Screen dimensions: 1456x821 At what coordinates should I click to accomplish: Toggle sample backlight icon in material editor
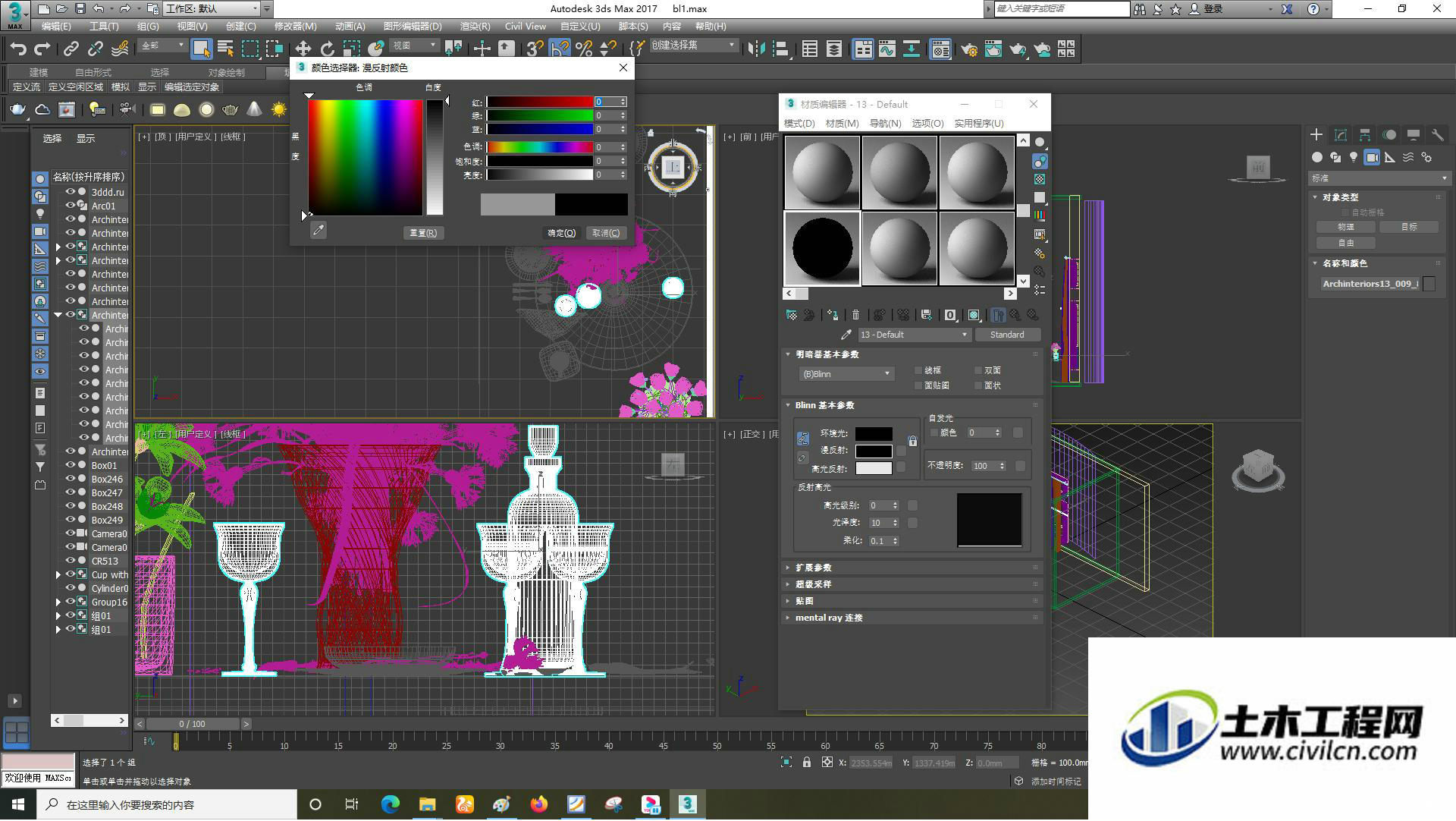click(x=1040, y=161)
